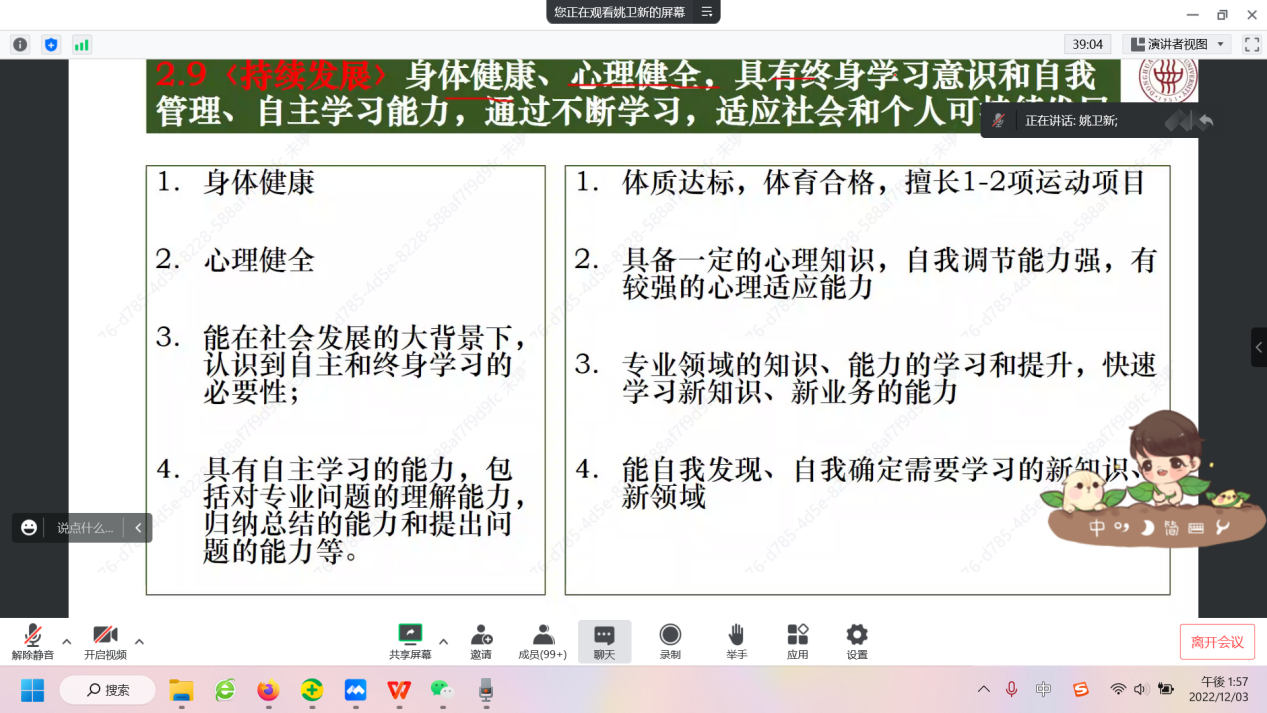
Task: Click the blue security shield icon
Action: pos(51,45)
